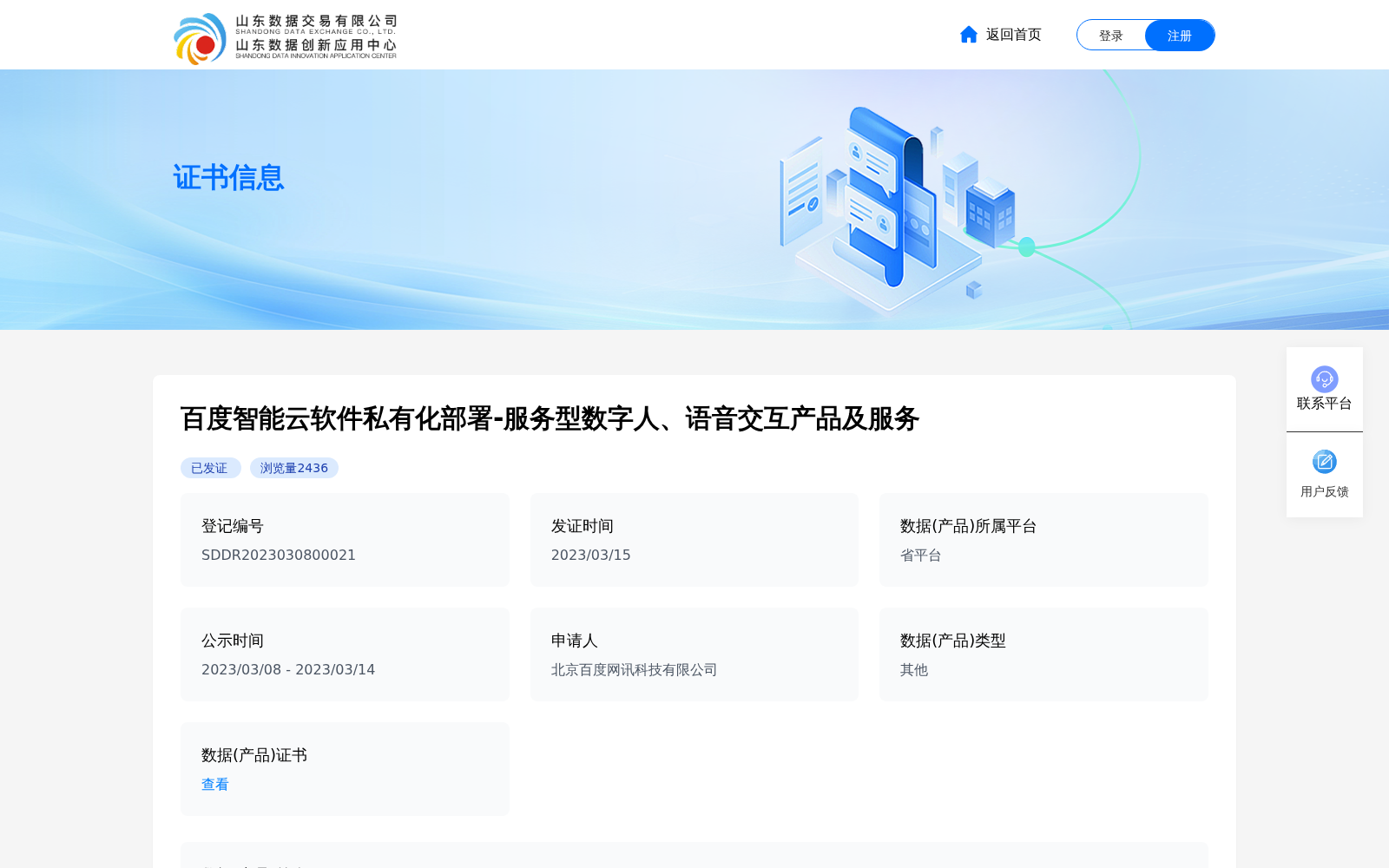Select registration number SDDR2023030800021
Viewport: 1389px width, 868px height.
point(279,556)
